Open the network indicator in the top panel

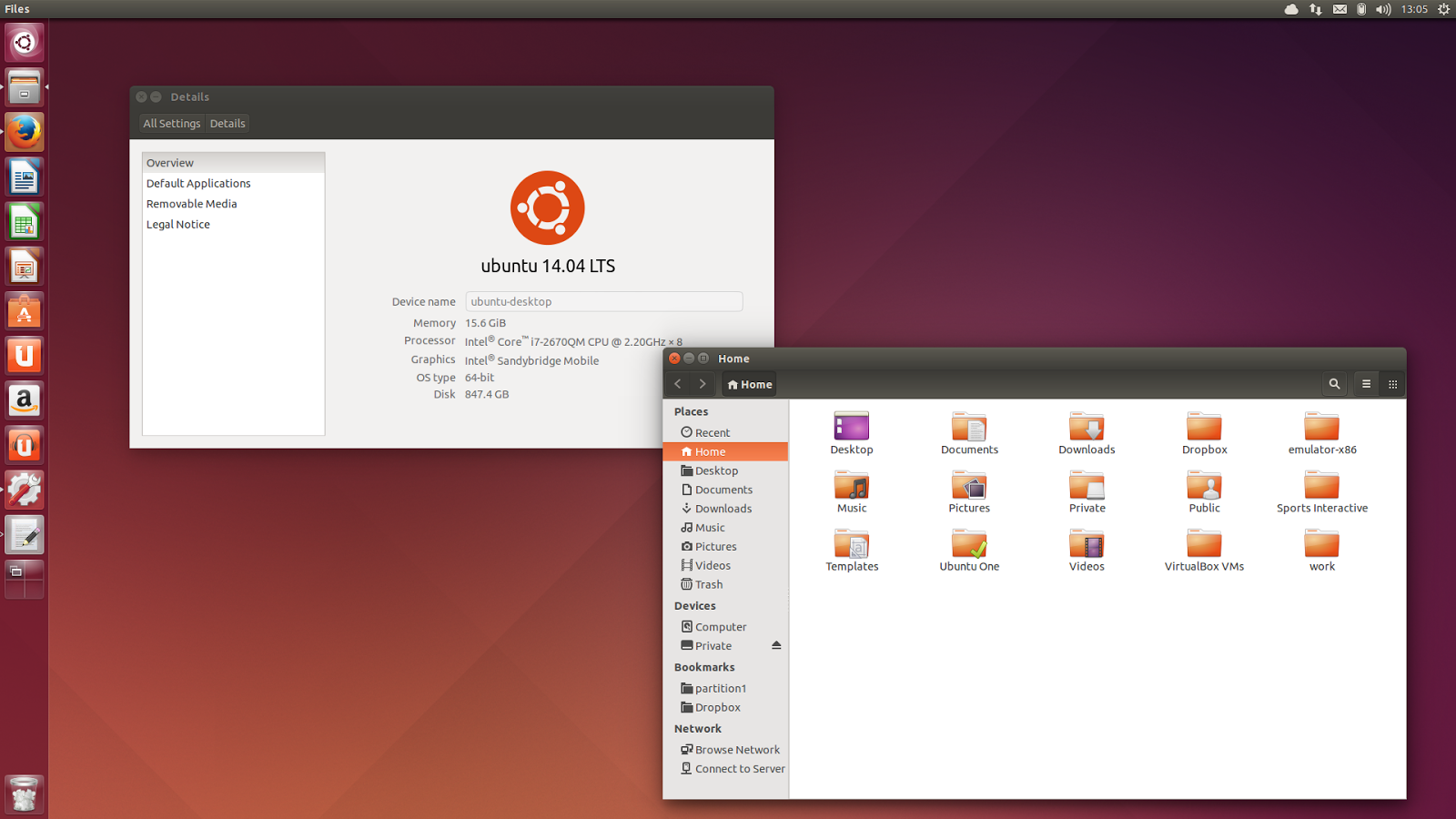(x=1316, y=9)
